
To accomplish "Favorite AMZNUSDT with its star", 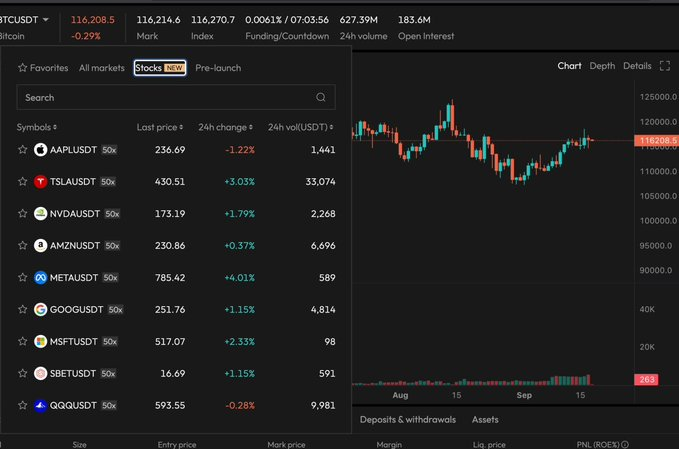I will pos(23,245).
